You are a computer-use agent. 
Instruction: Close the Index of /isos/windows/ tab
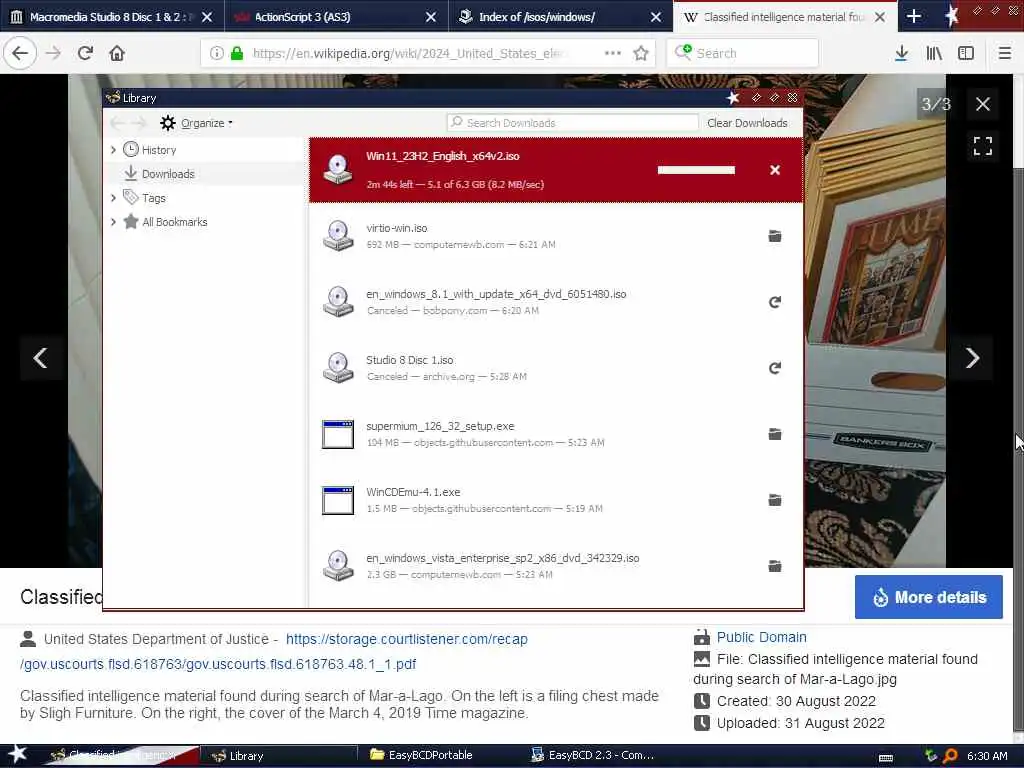click(x=656, y=17)
